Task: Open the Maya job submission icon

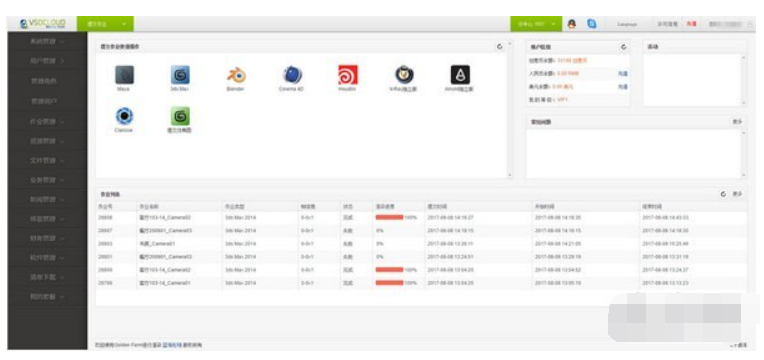Action: coord(124,75)
